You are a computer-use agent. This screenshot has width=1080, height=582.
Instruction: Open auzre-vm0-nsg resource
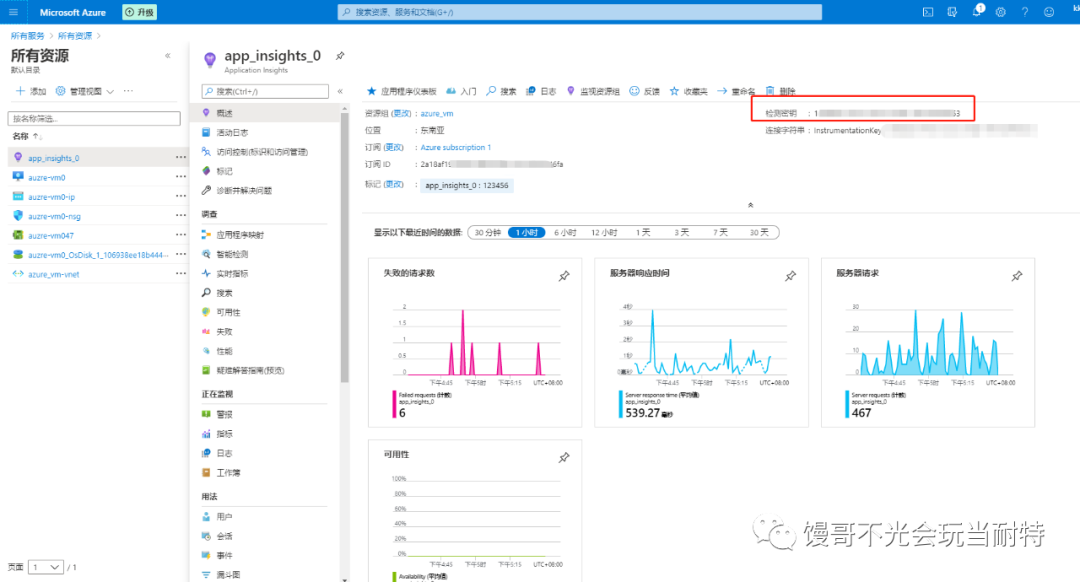coord(54,216)
